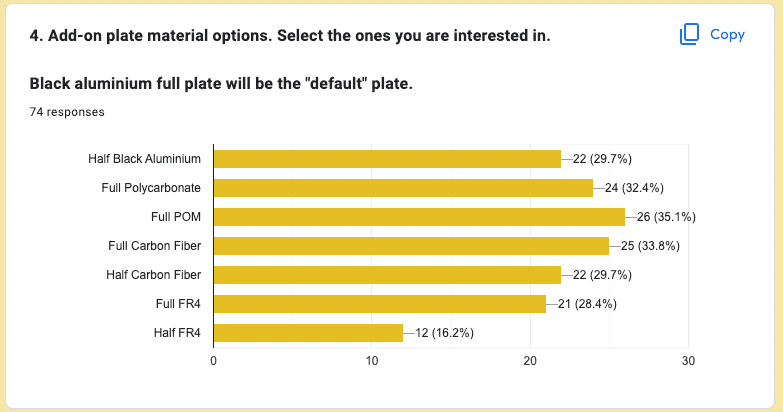Click the question 4 title text
This screenshot has height=412, width=783.
tap(290, 36)
